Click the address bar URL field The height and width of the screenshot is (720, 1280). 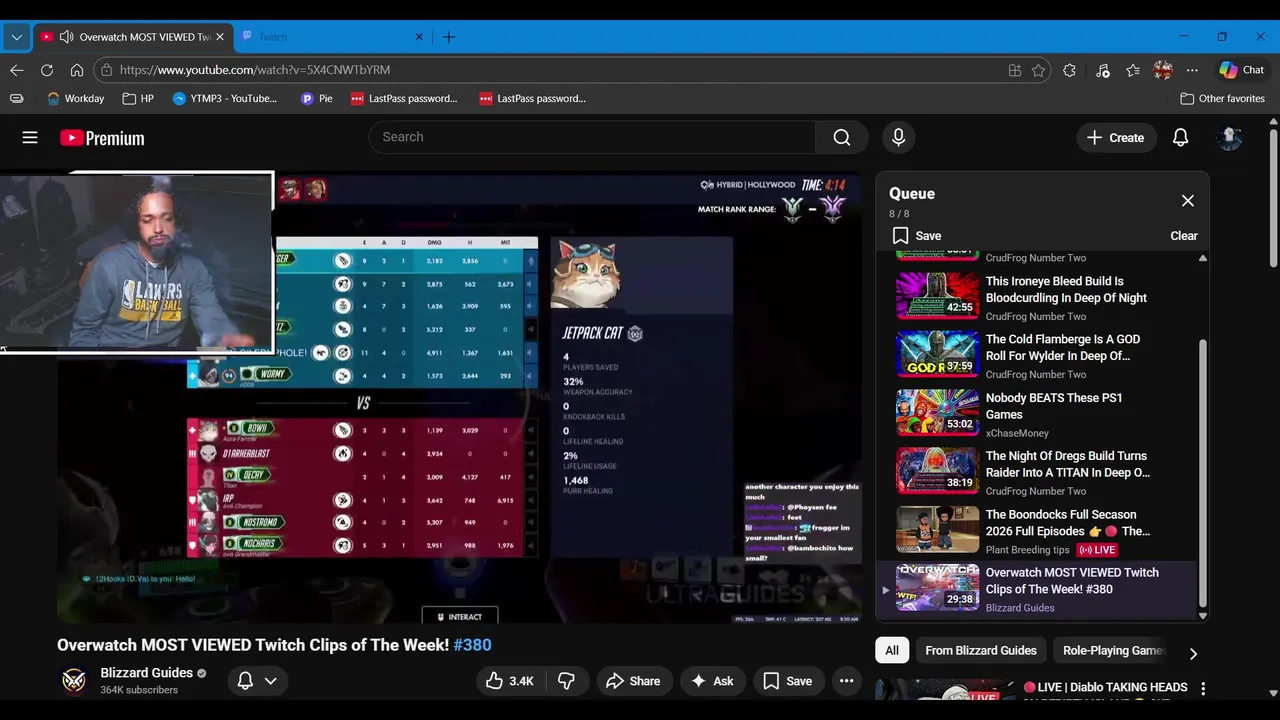tap(560, 70)
